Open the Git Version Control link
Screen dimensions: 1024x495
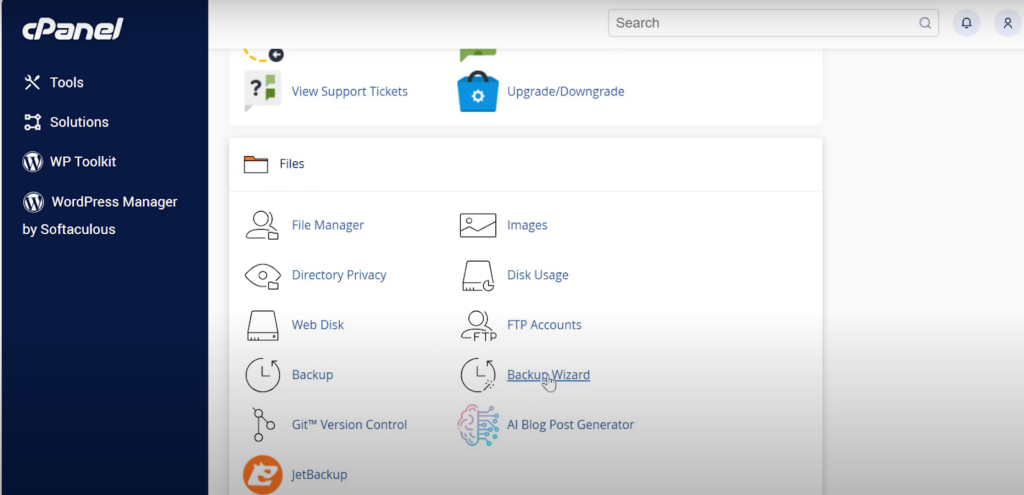tap(349, 424)
